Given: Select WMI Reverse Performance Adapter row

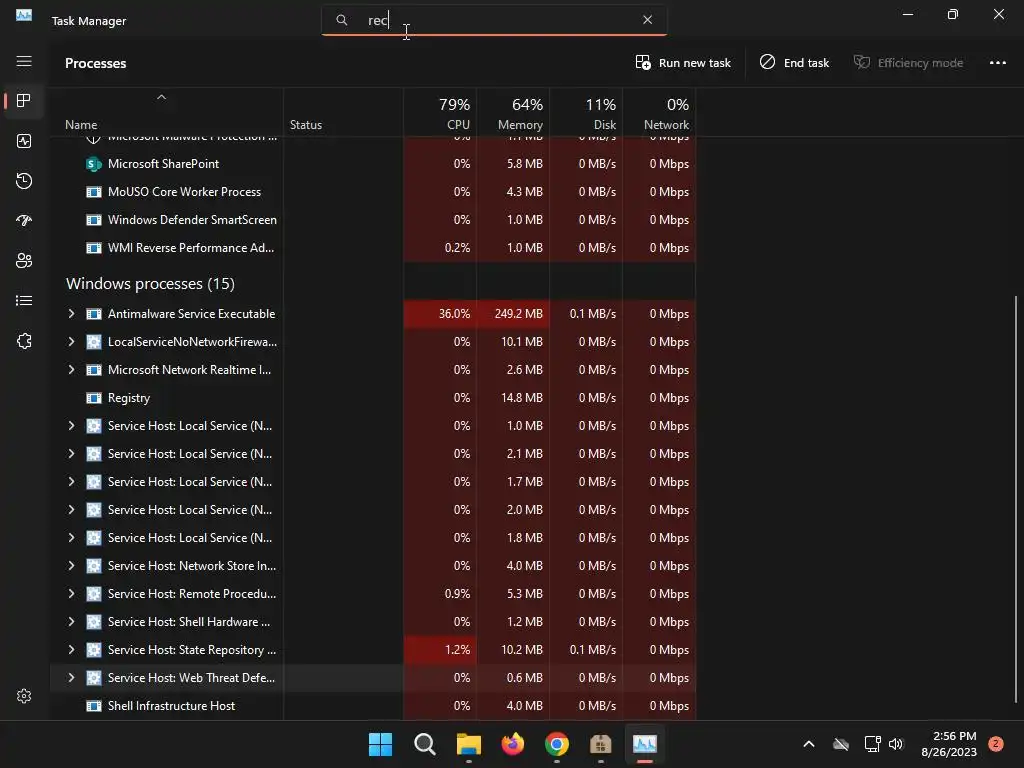Looking at the screenshot, I should tap(373, 248).
